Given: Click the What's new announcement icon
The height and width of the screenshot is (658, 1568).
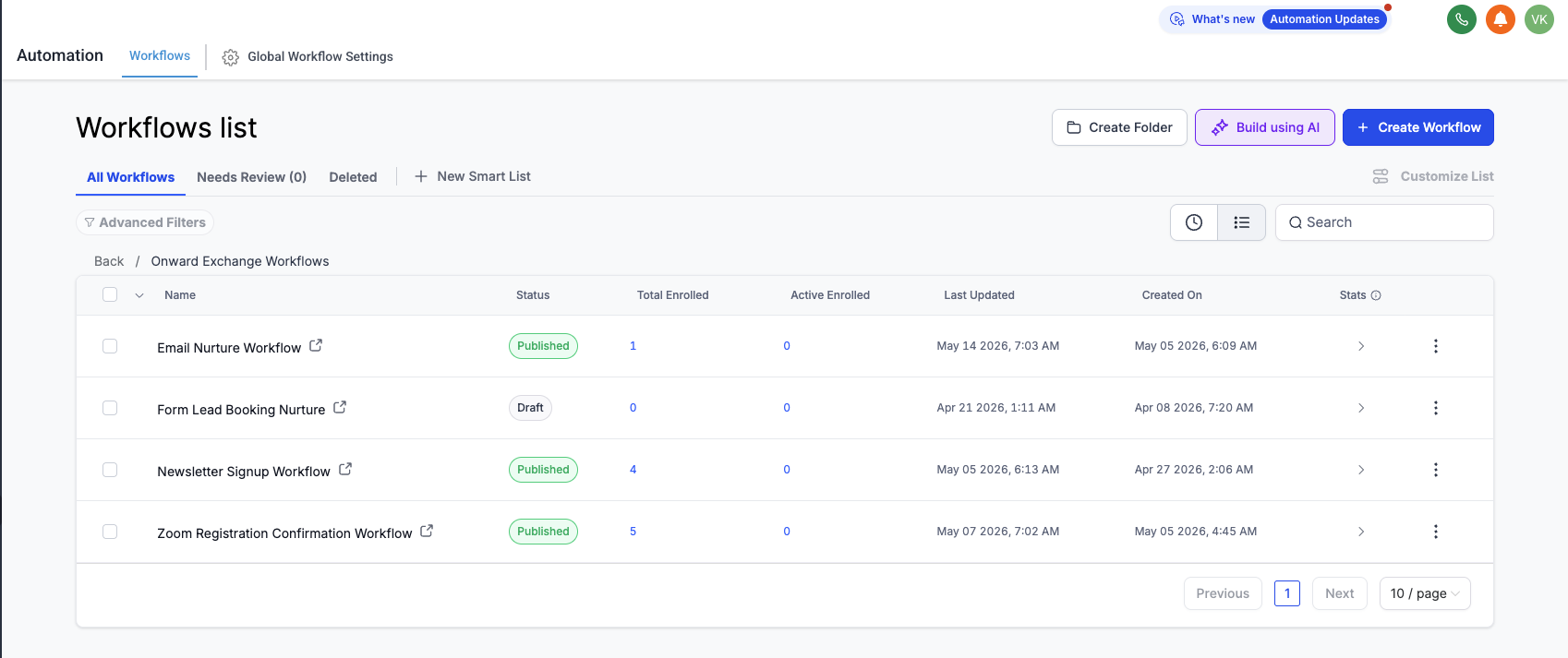Looking at the screenshot, I should pos(1177,19).
